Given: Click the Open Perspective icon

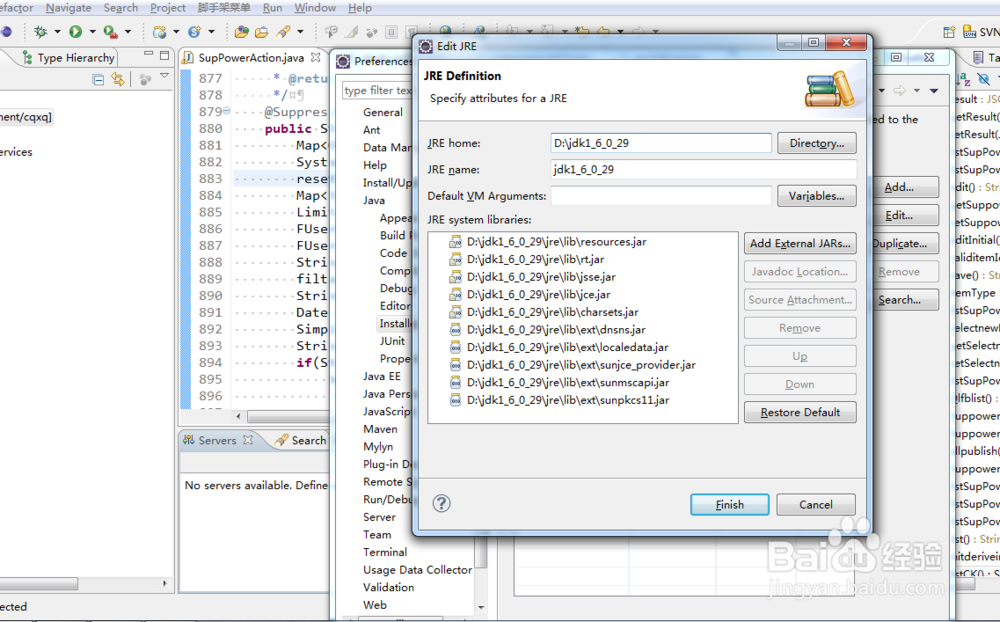Looking at the screenshot, I should click(950, 32).
